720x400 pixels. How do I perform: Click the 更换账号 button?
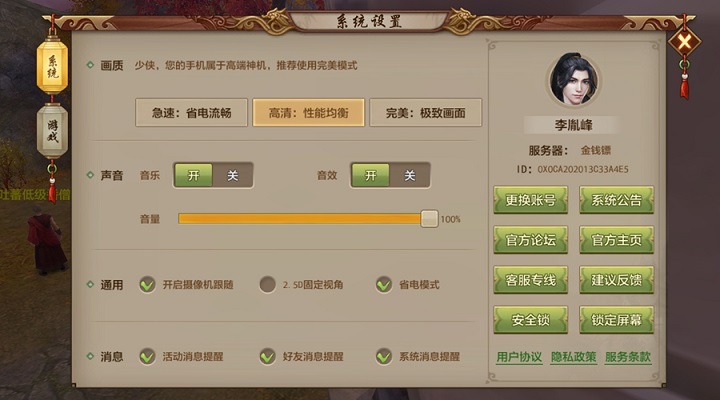tap(531, 200)
